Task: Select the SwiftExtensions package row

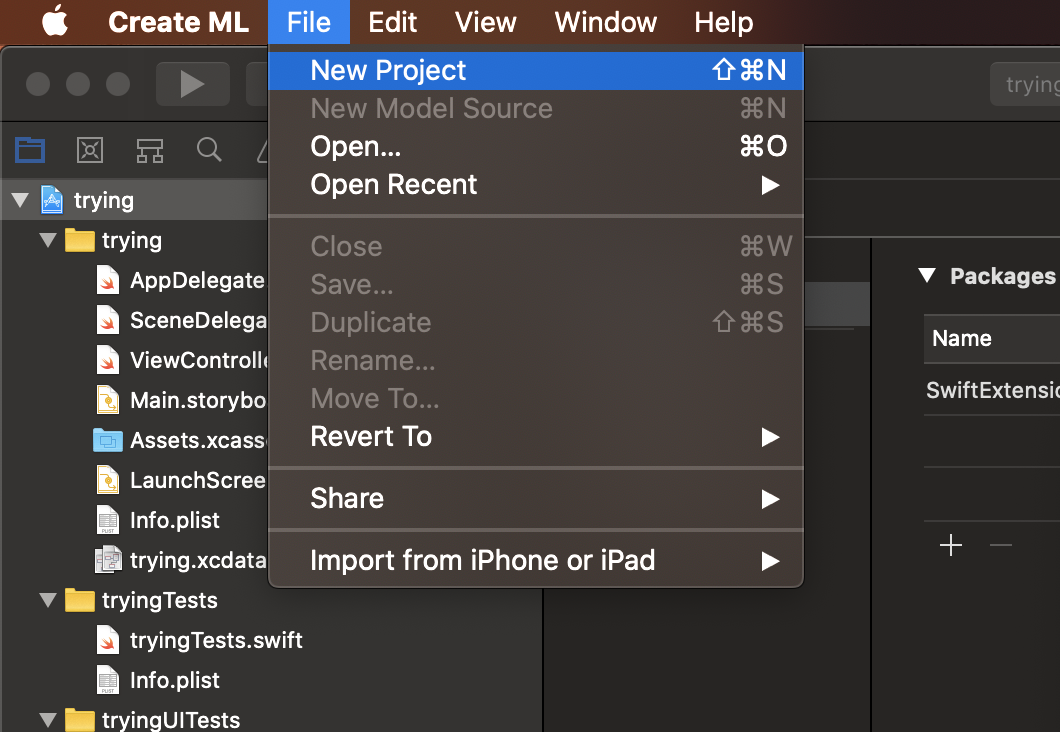Action: click(x=992, y=390)
